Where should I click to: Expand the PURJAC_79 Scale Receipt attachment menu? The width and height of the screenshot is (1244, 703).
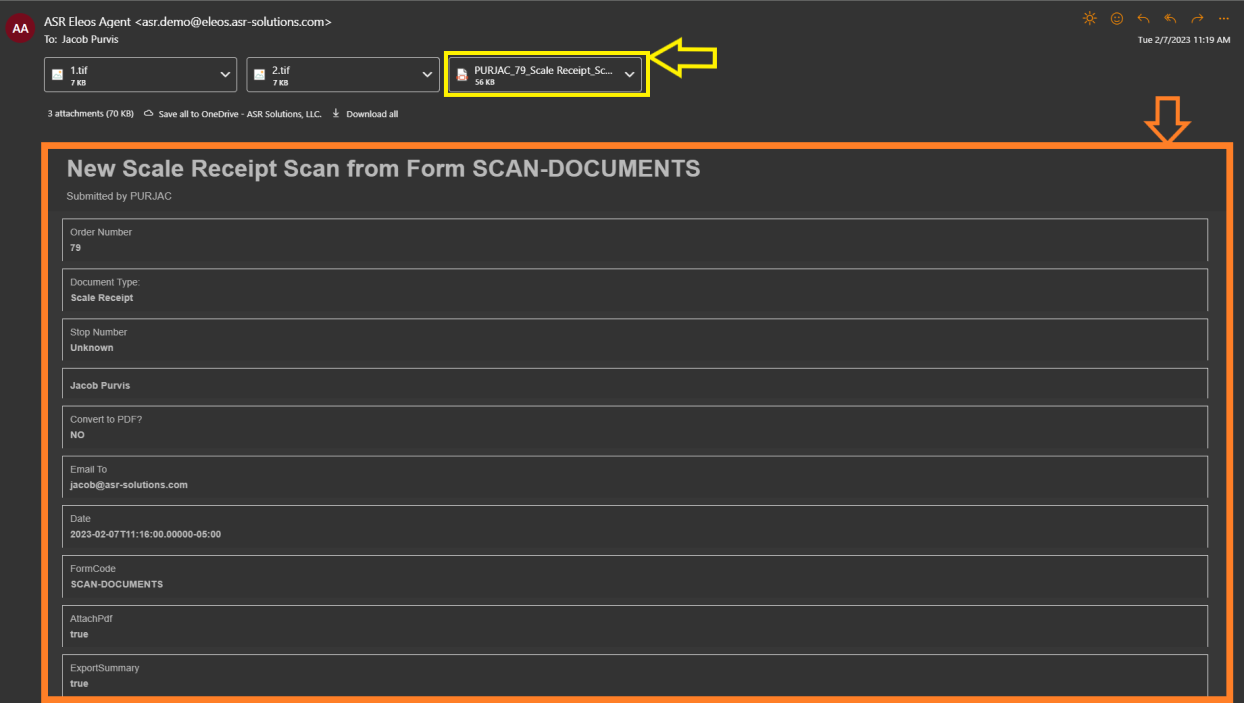(x=629, y=74)
